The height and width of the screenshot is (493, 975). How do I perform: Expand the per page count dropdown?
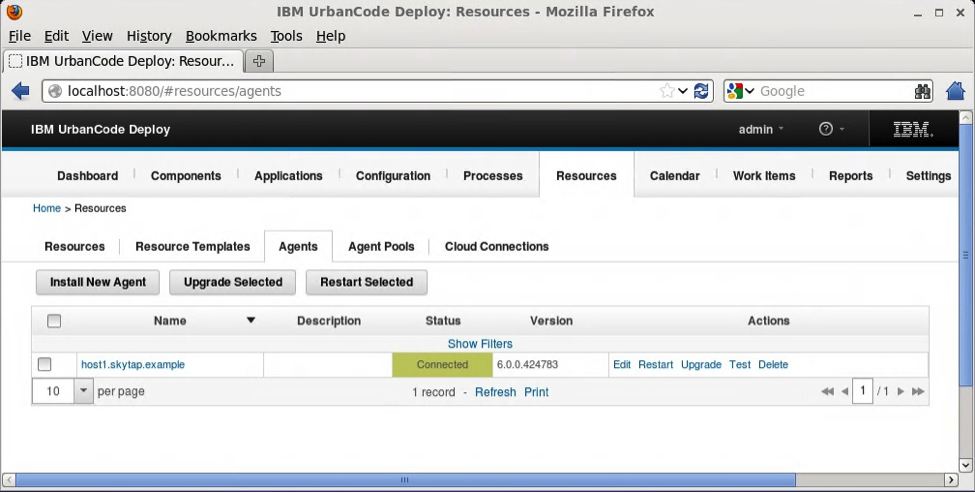click(83, 392)
